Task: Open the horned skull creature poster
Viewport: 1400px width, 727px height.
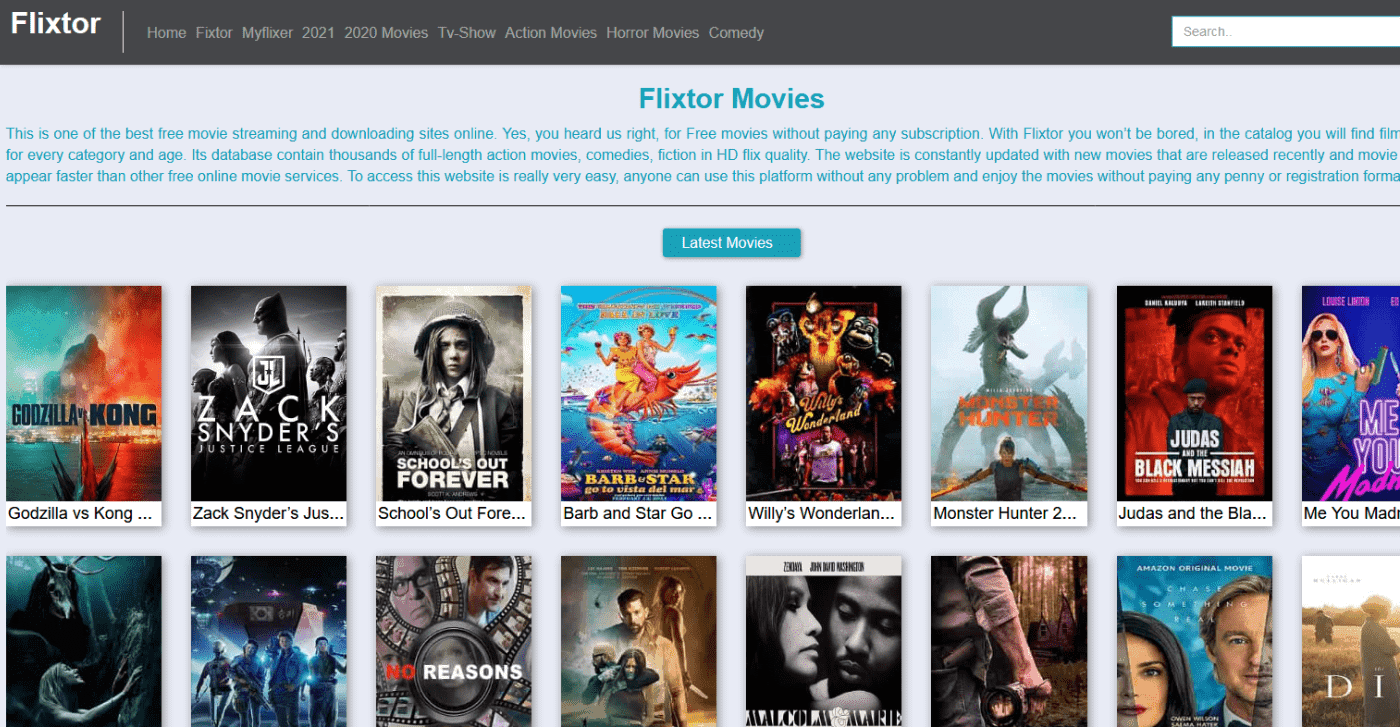Action: 84,641
